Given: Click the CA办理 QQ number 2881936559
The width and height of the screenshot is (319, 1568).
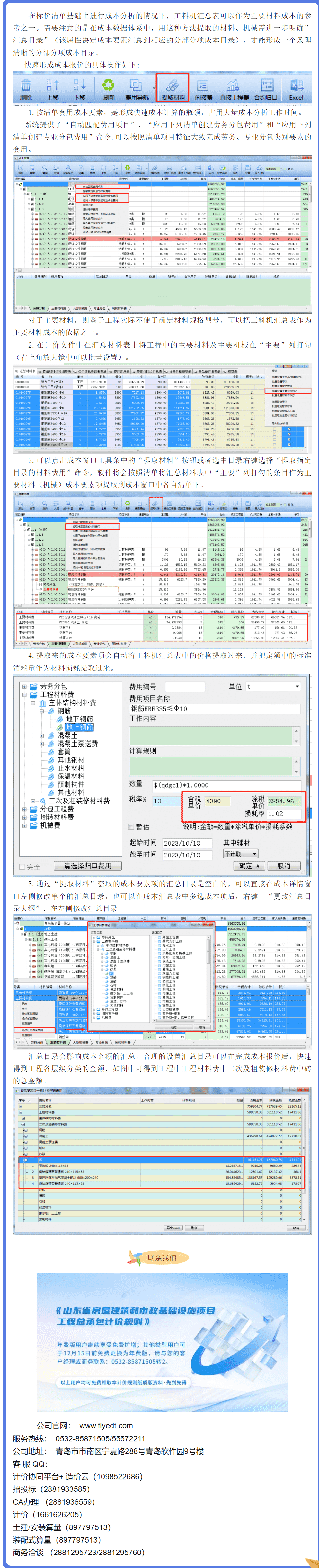Looking at the screenshot, I should click(70, 1502).
